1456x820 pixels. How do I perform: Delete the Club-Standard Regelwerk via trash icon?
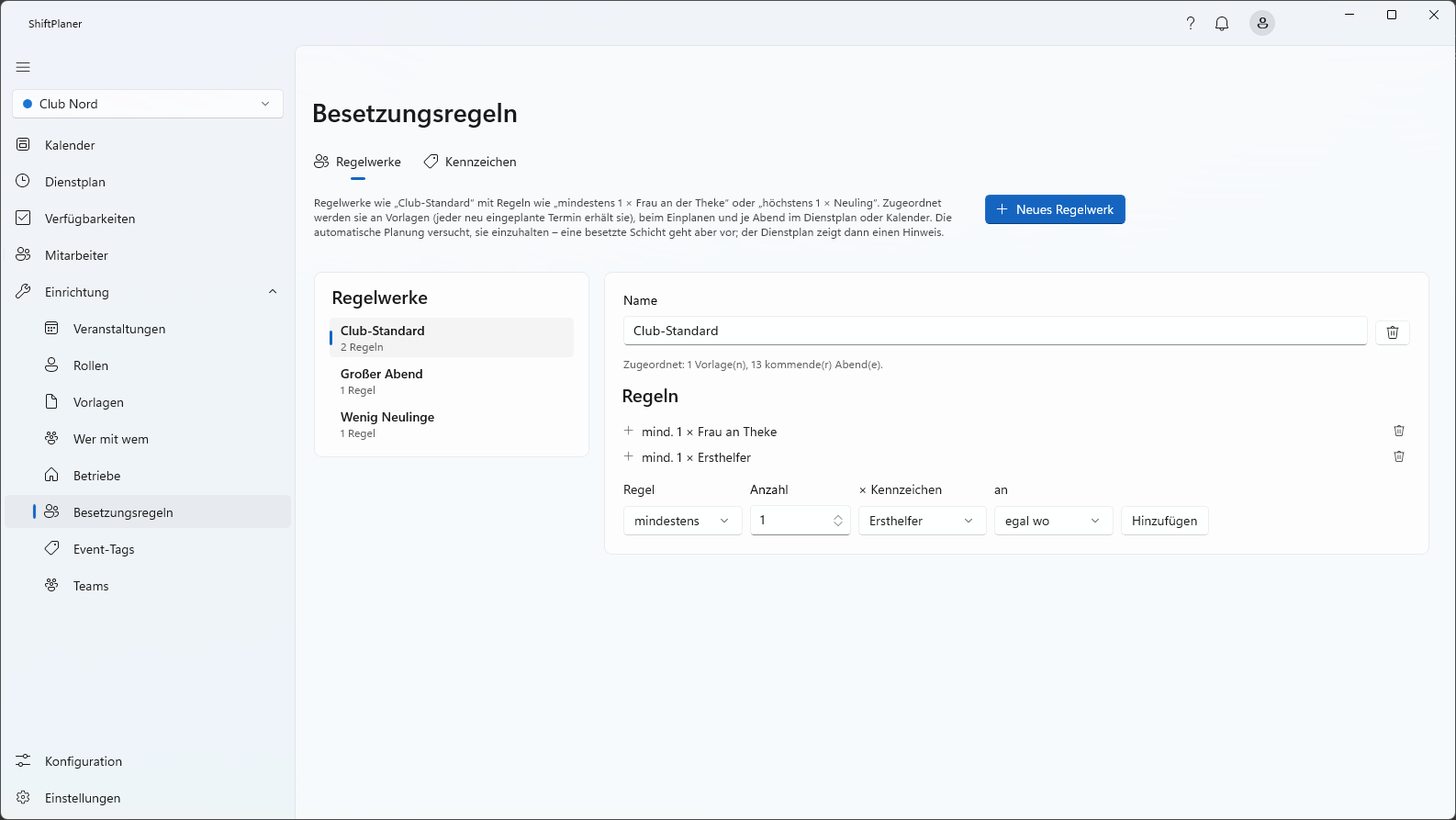(1393, 332)
